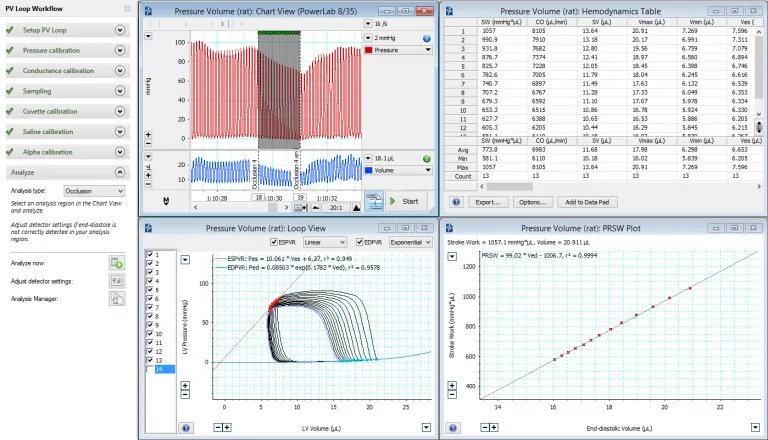Toggle the ESPVR checkbox
The height and width of the screenshot is (440, 768).
tap(274, 242)
